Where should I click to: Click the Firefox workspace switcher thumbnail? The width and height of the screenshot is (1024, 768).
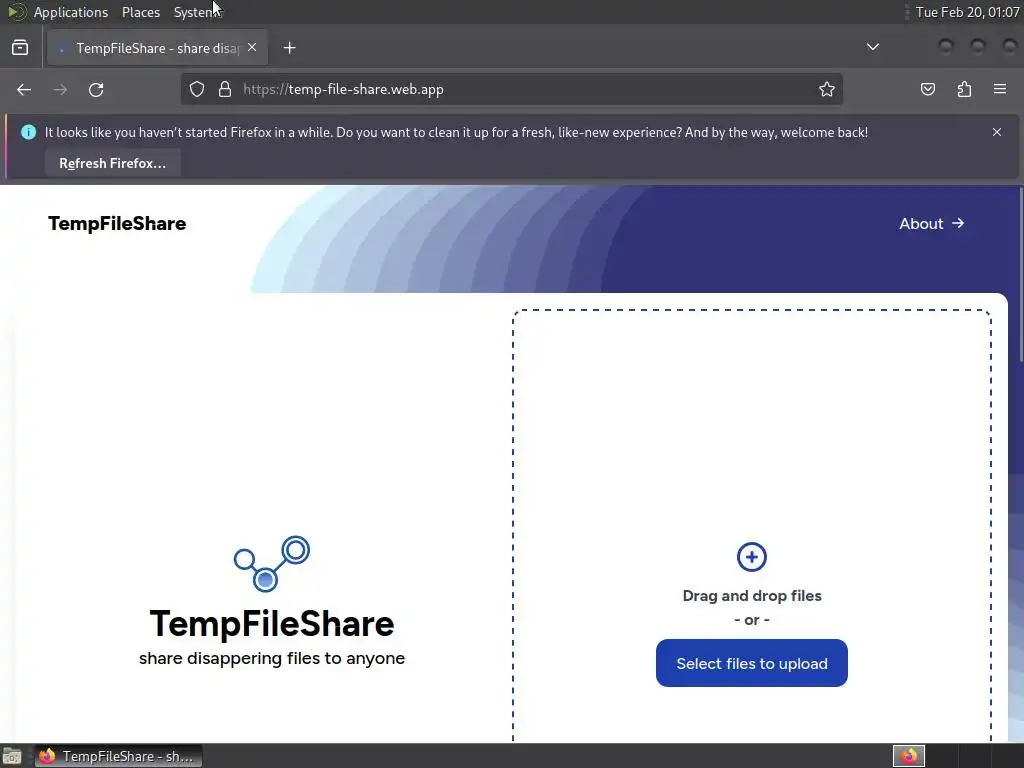point(908,756)
